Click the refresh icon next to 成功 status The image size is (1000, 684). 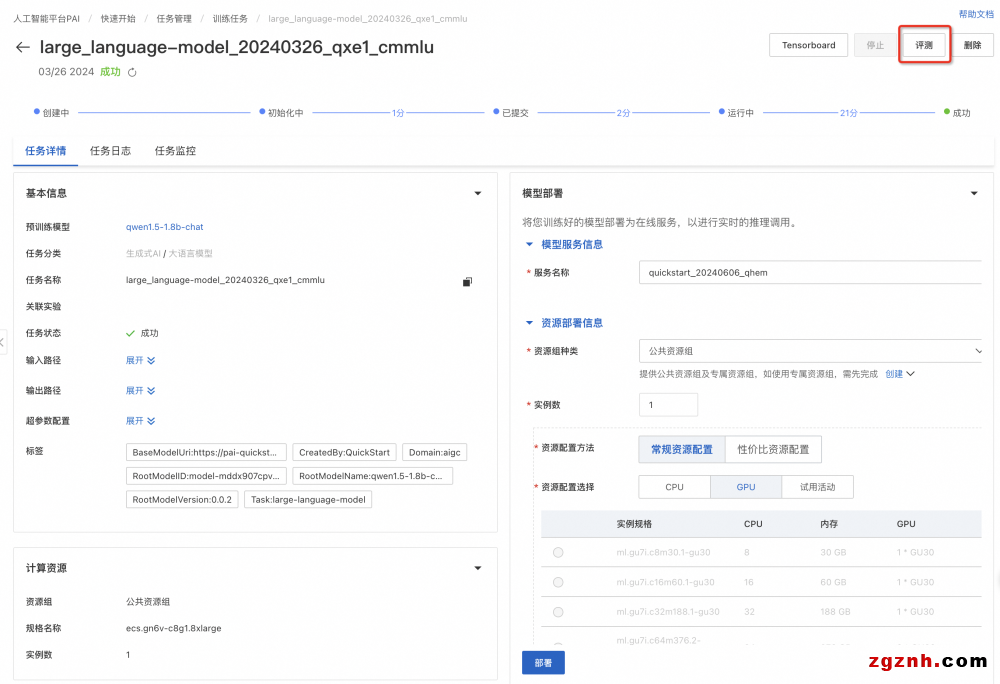(132, 72)
